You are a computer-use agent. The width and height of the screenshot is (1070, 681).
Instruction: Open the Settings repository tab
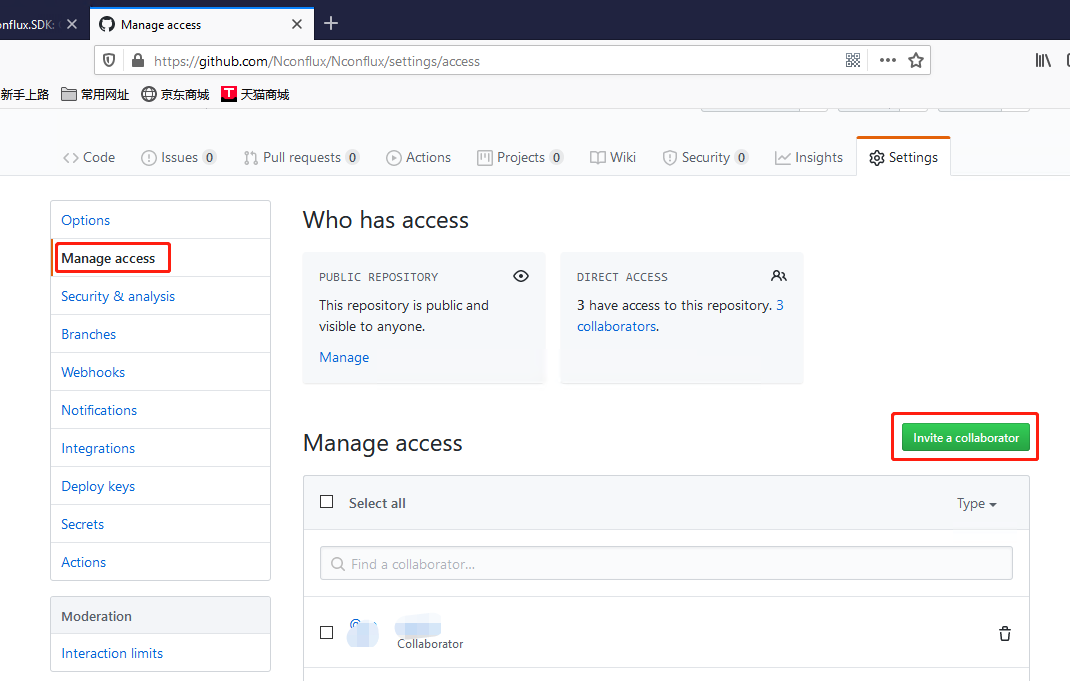903,157
